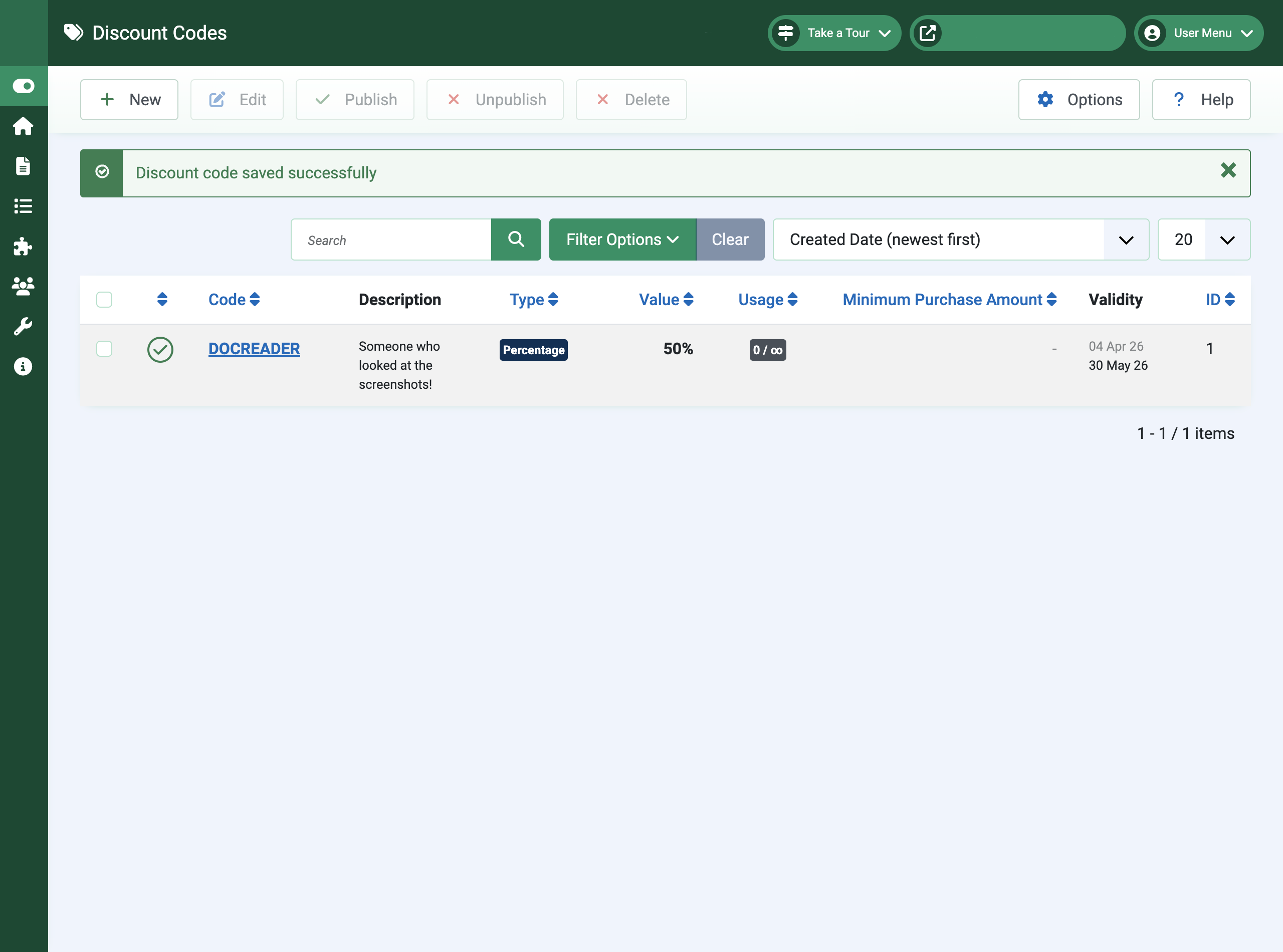Click the external link icon in header
Viewport: 1283px width, 952px height.
(x=929, y=33)
